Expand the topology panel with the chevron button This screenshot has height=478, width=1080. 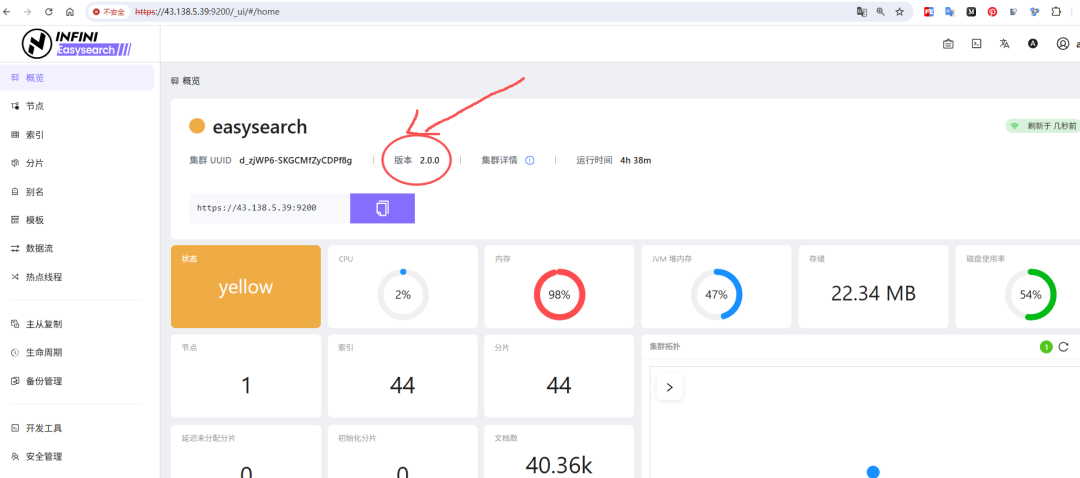point(669,387)
